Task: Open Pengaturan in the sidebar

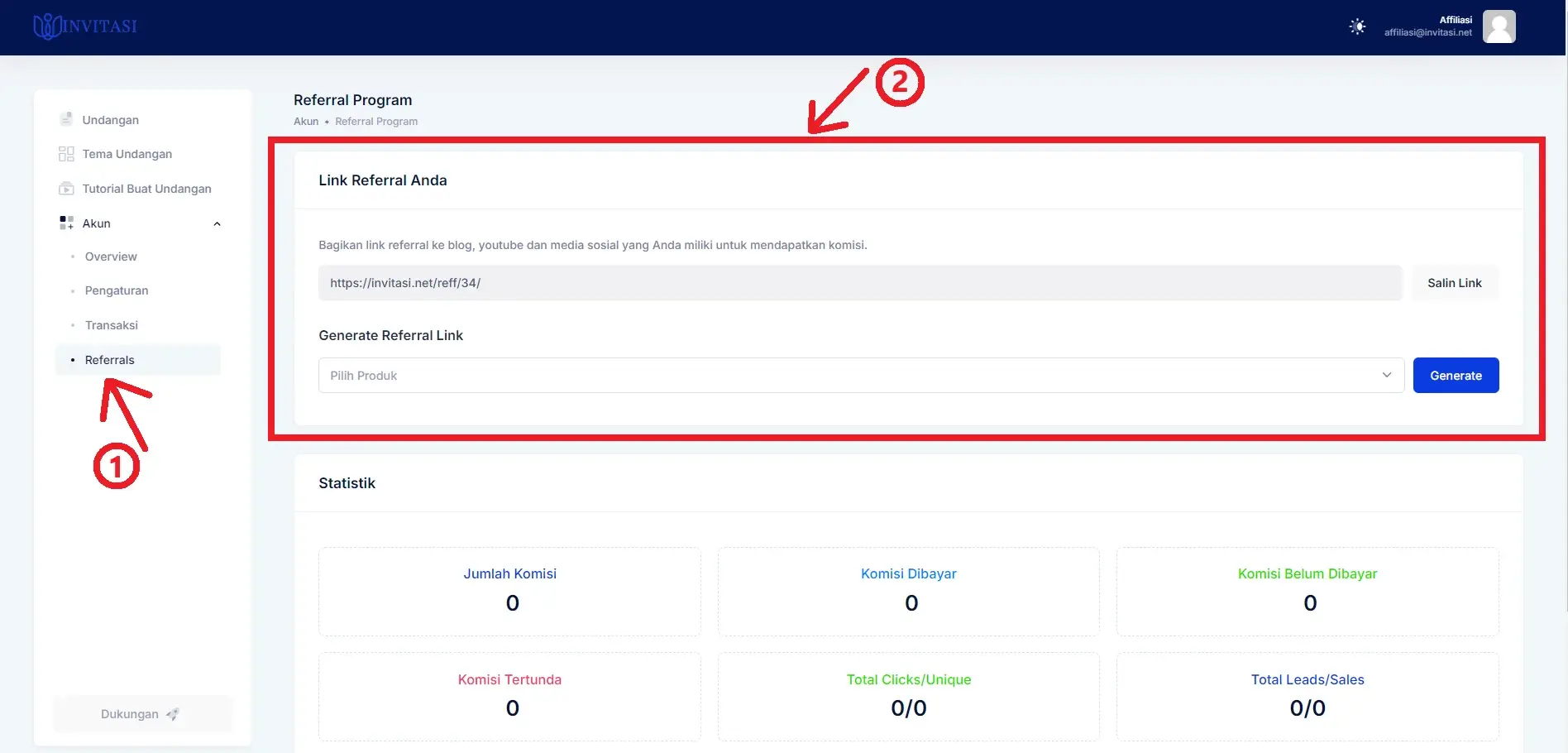Action: point(117,290)
